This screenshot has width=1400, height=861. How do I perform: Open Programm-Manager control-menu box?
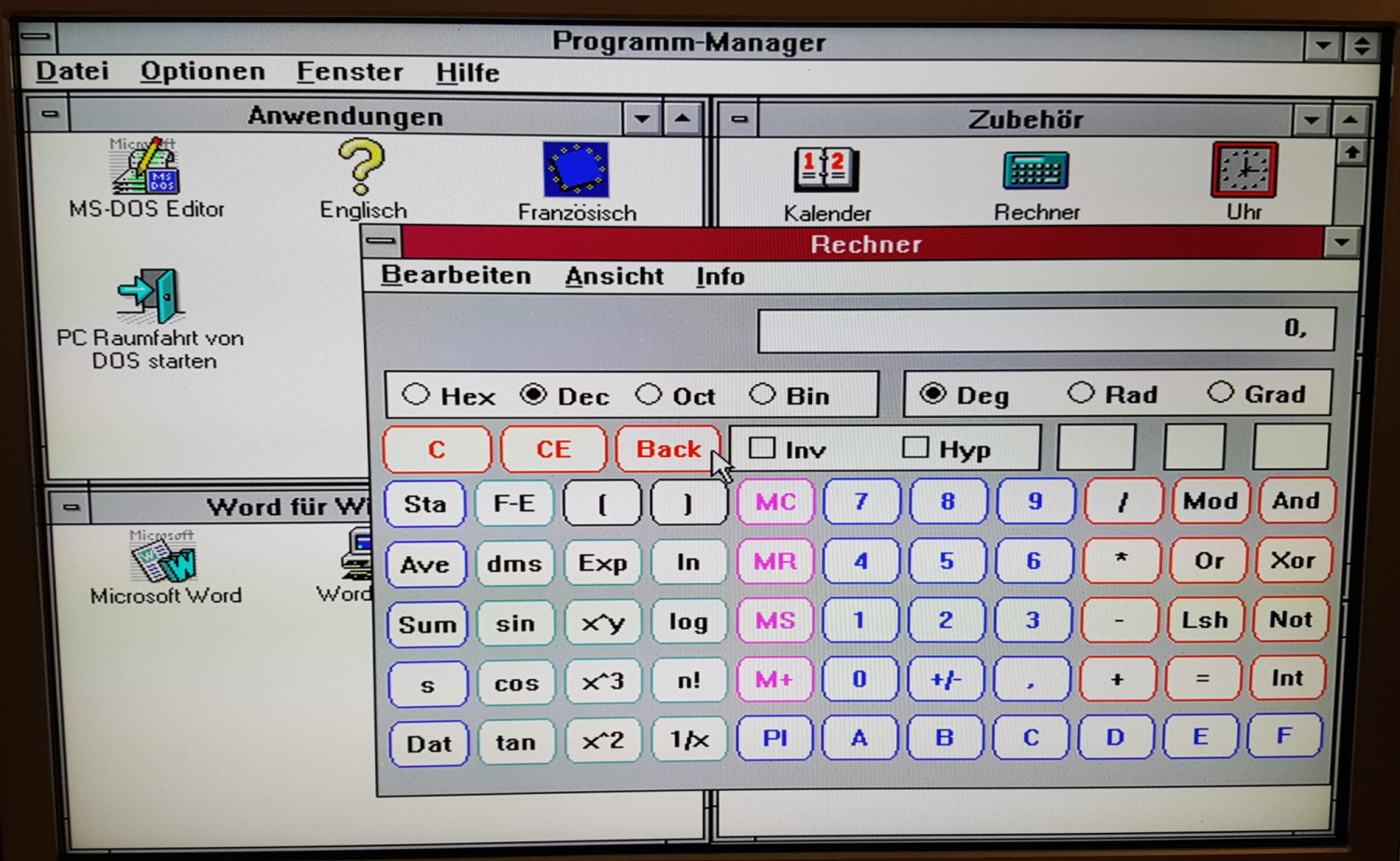tap(36, 37)
